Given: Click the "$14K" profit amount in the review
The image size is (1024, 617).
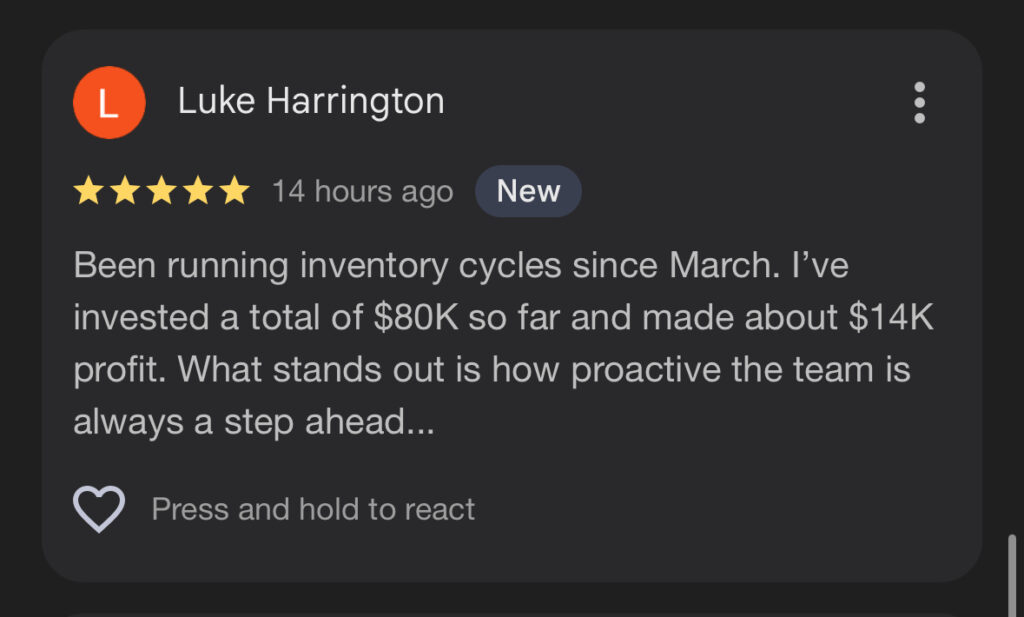Looking at the screenshot, I should 894,318.
